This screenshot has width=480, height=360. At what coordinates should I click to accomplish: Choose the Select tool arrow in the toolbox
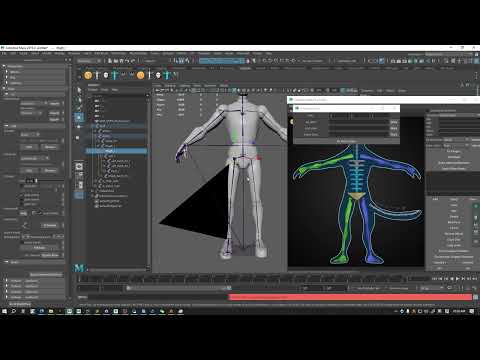tap(79, 90)
